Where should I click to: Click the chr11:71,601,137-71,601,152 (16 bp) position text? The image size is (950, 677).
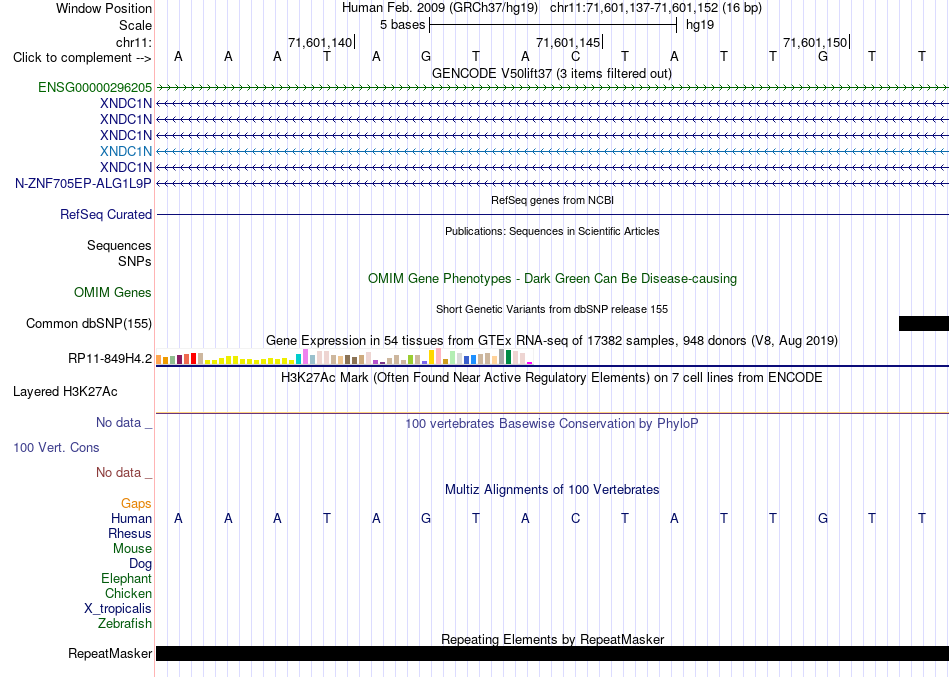click(x=656, y=8)
